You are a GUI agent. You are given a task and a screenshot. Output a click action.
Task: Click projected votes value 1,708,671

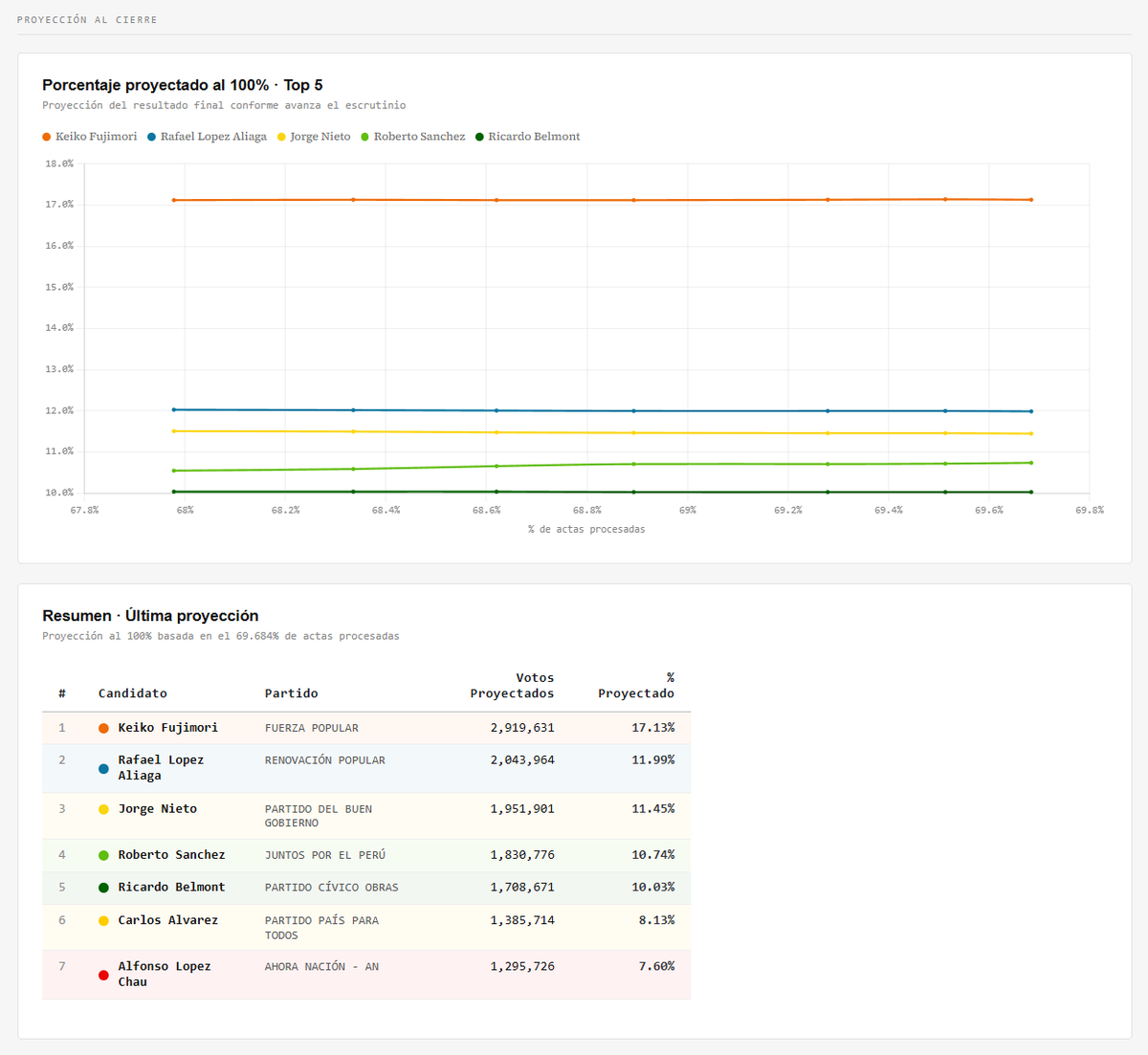[522, 888]
